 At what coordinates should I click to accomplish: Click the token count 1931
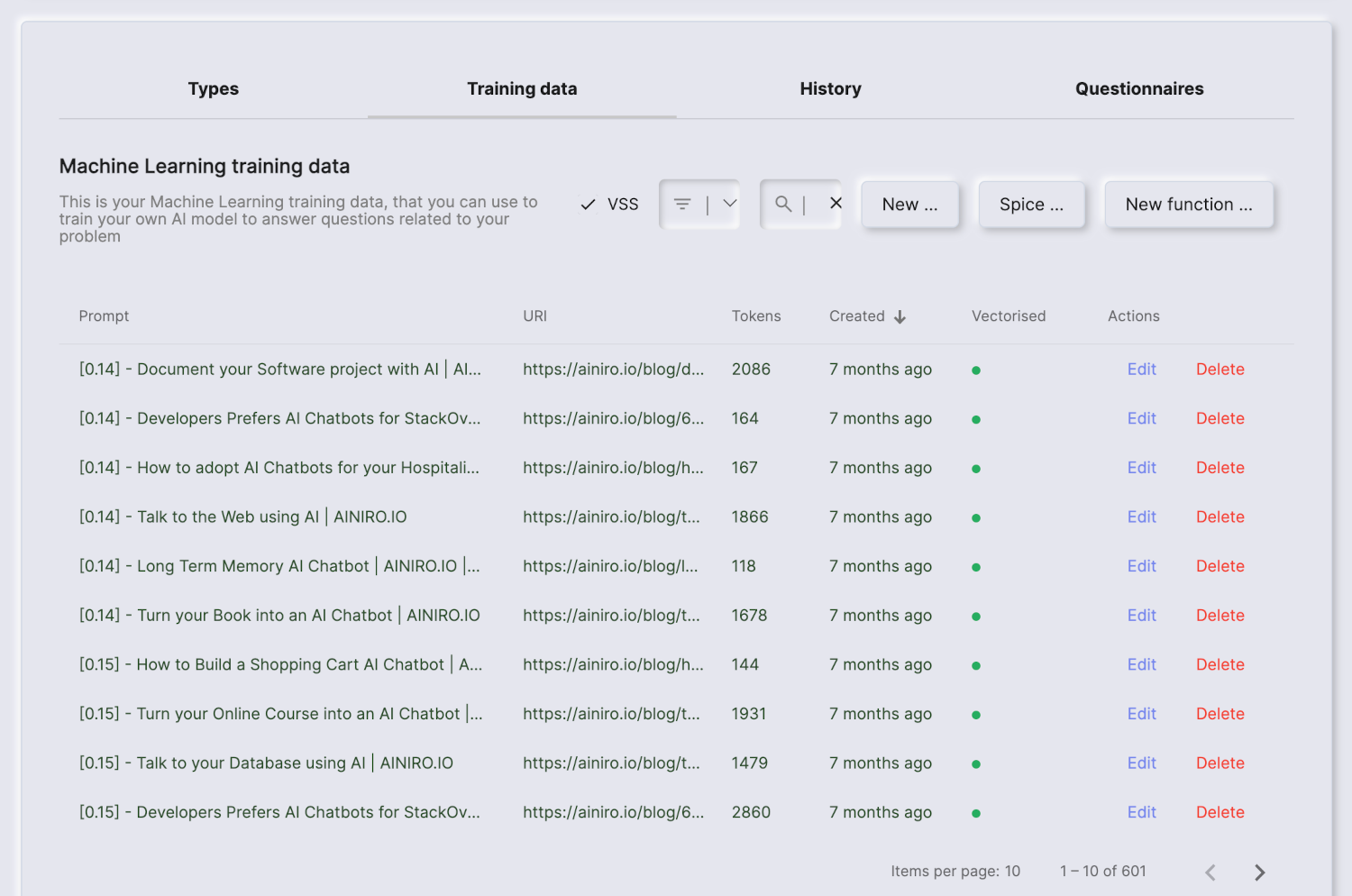(x=749, y=714)
